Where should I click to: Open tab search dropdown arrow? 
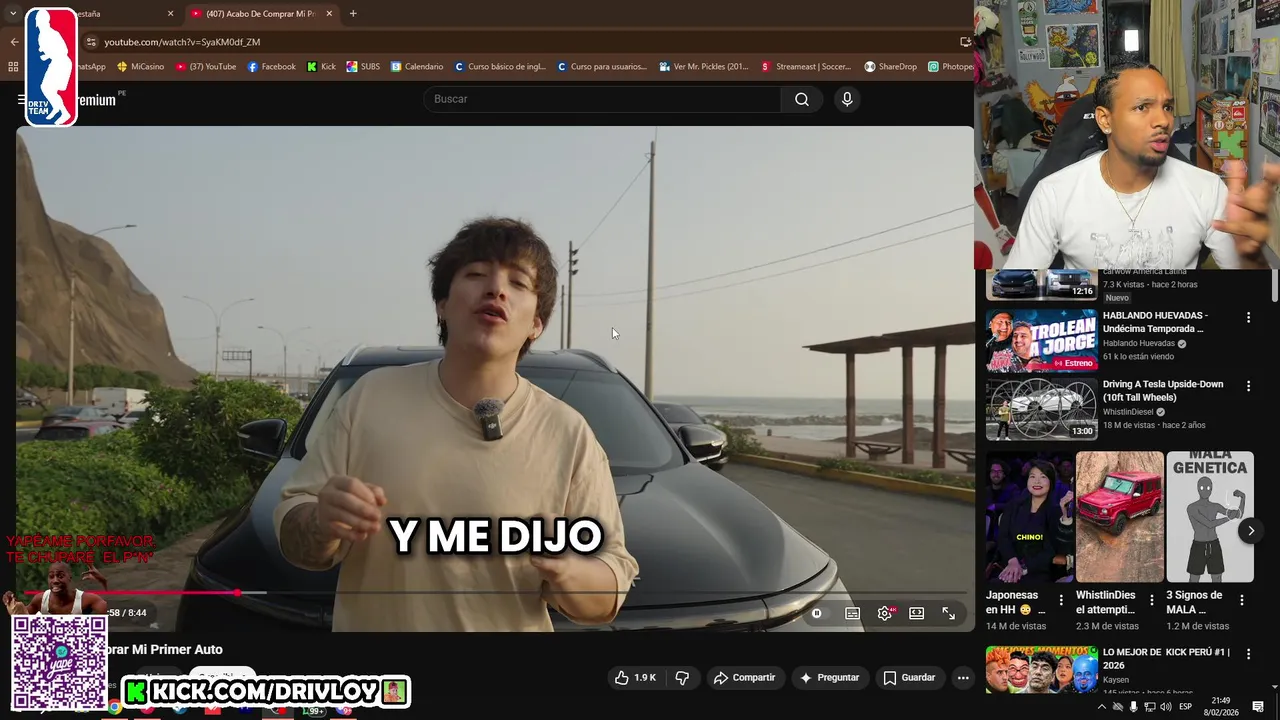pyautogui.click(x=12, y=14)
